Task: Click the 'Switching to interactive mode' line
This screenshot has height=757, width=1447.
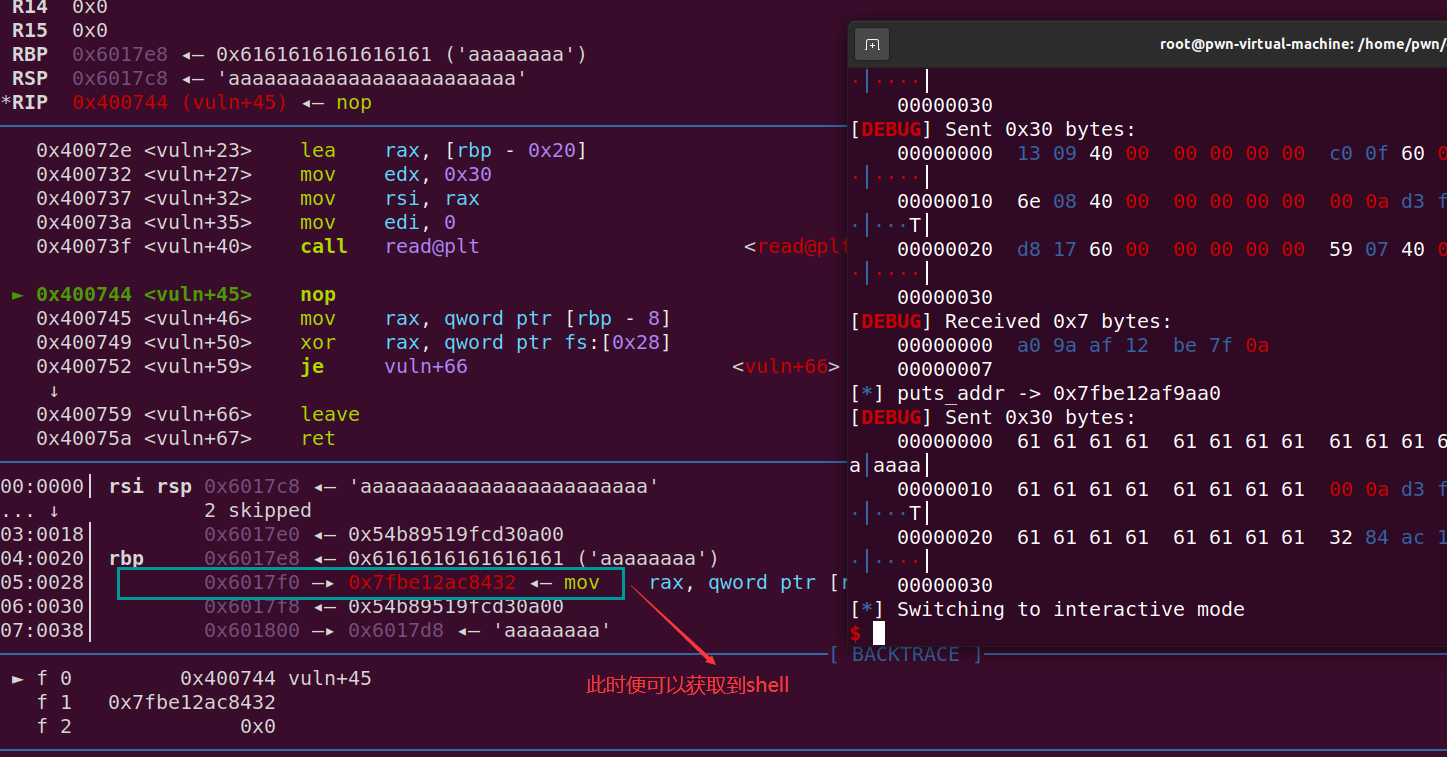Action: point(1047,609)
